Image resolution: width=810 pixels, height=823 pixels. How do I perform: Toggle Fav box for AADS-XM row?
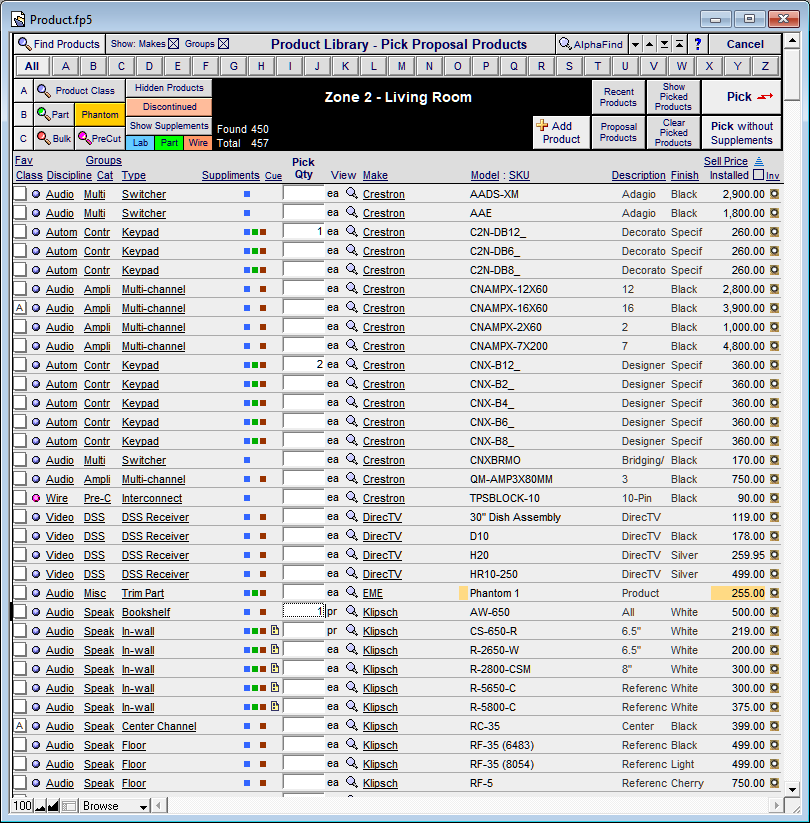tap(20, 194)
